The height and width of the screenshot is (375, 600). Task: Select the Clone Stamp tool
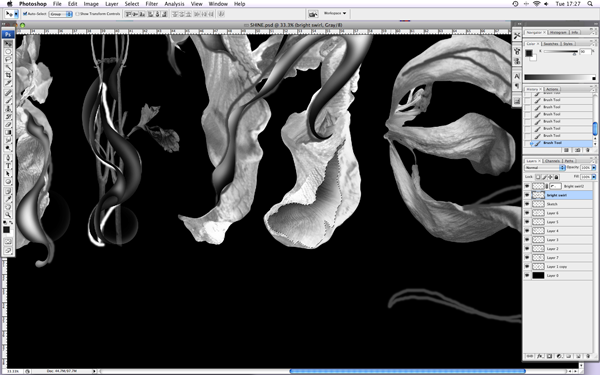coord(8,109)
